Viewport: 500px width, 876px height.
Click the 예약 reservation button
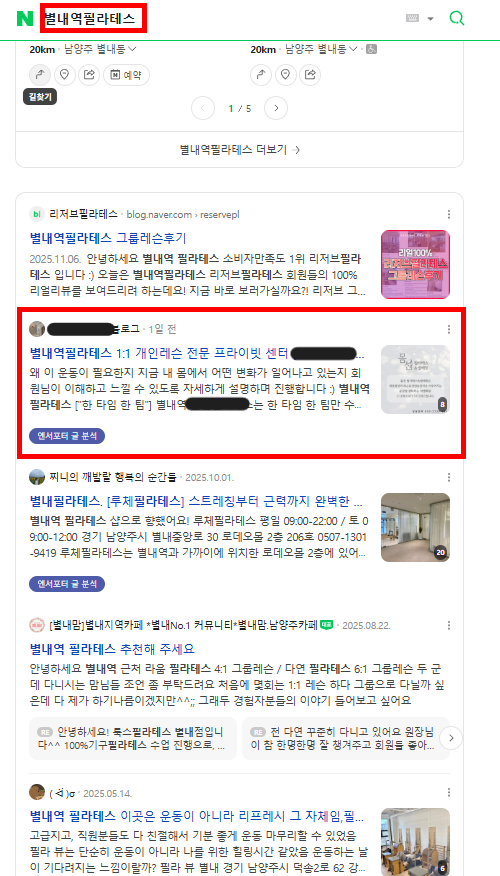(x=126, y=74)
